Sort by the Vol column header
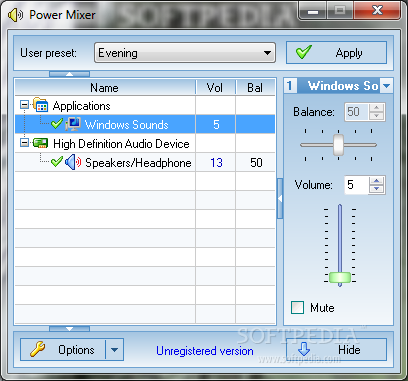Viewport: 408px width, 381px height. coord(216,88)
